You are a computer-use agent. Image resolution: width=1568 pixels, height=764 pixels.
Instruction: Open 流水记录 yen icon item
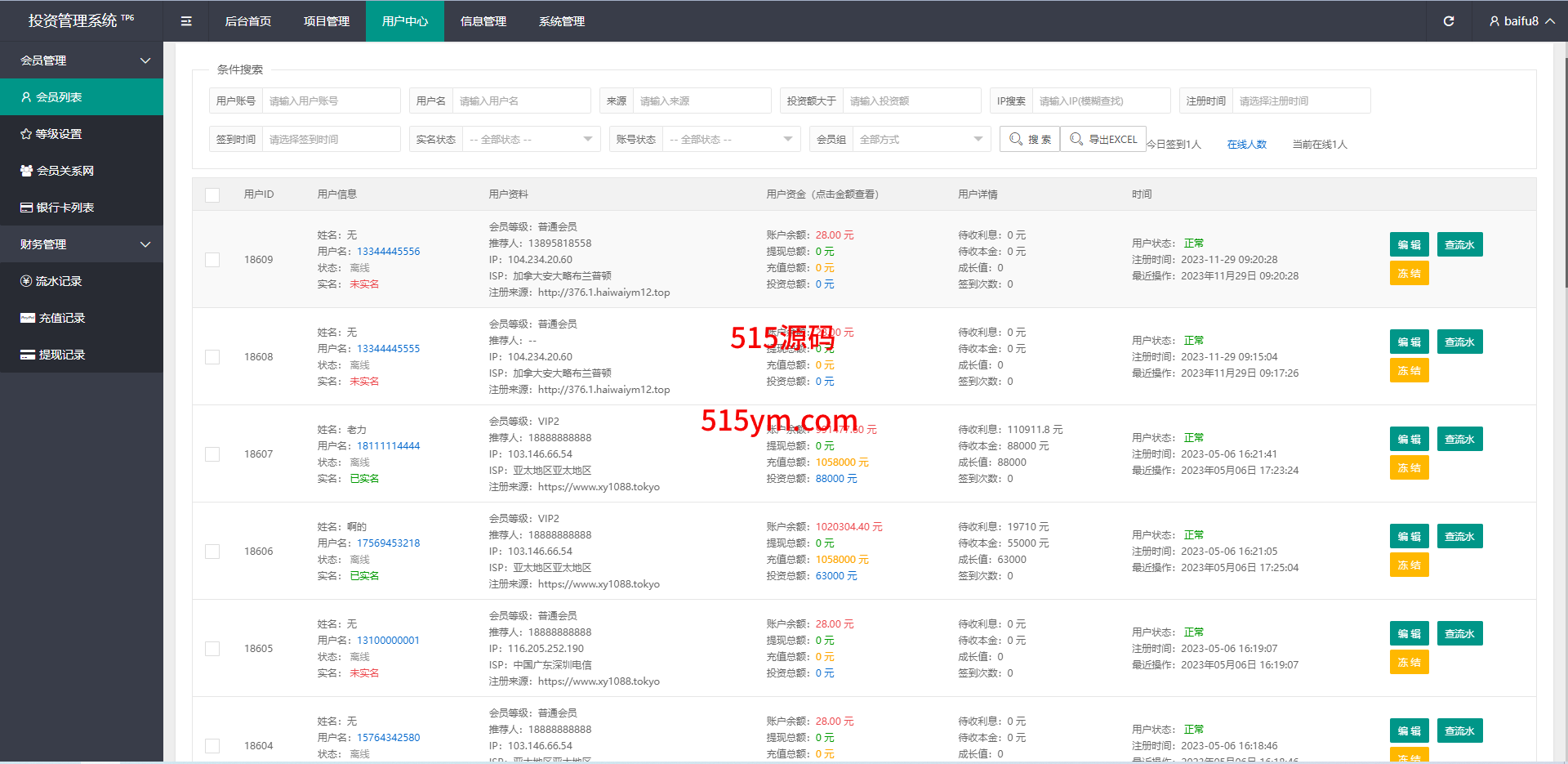click(x=26, y=281)
